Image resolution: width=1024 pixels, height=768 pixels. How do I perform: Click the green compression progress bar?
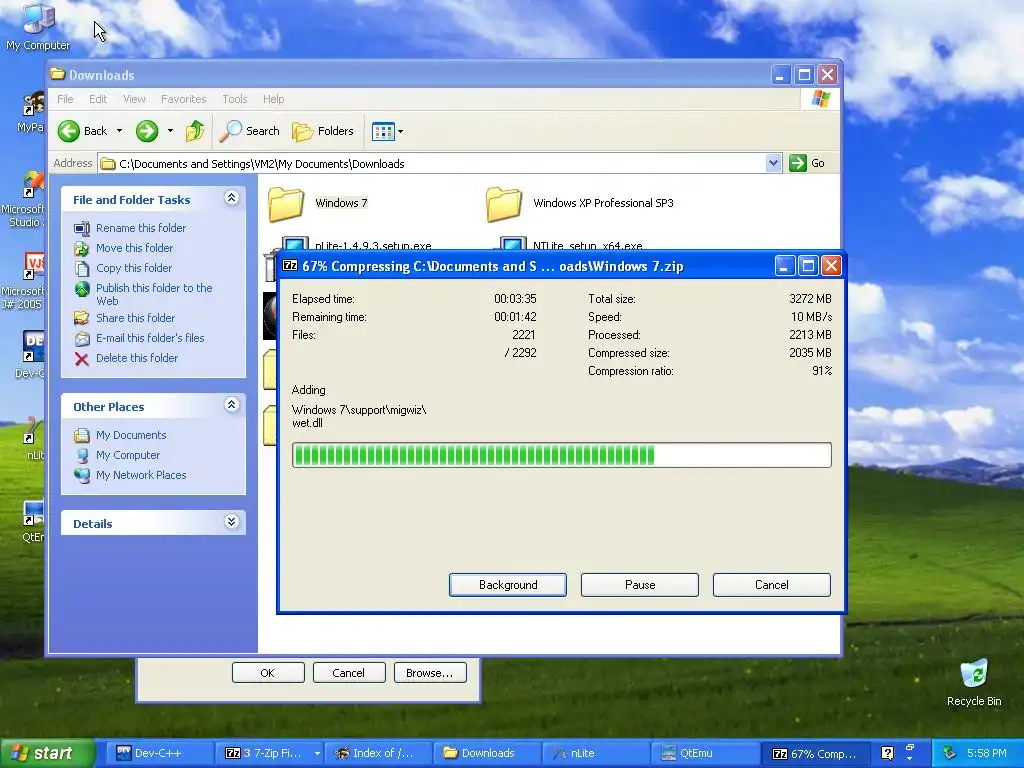562,455
